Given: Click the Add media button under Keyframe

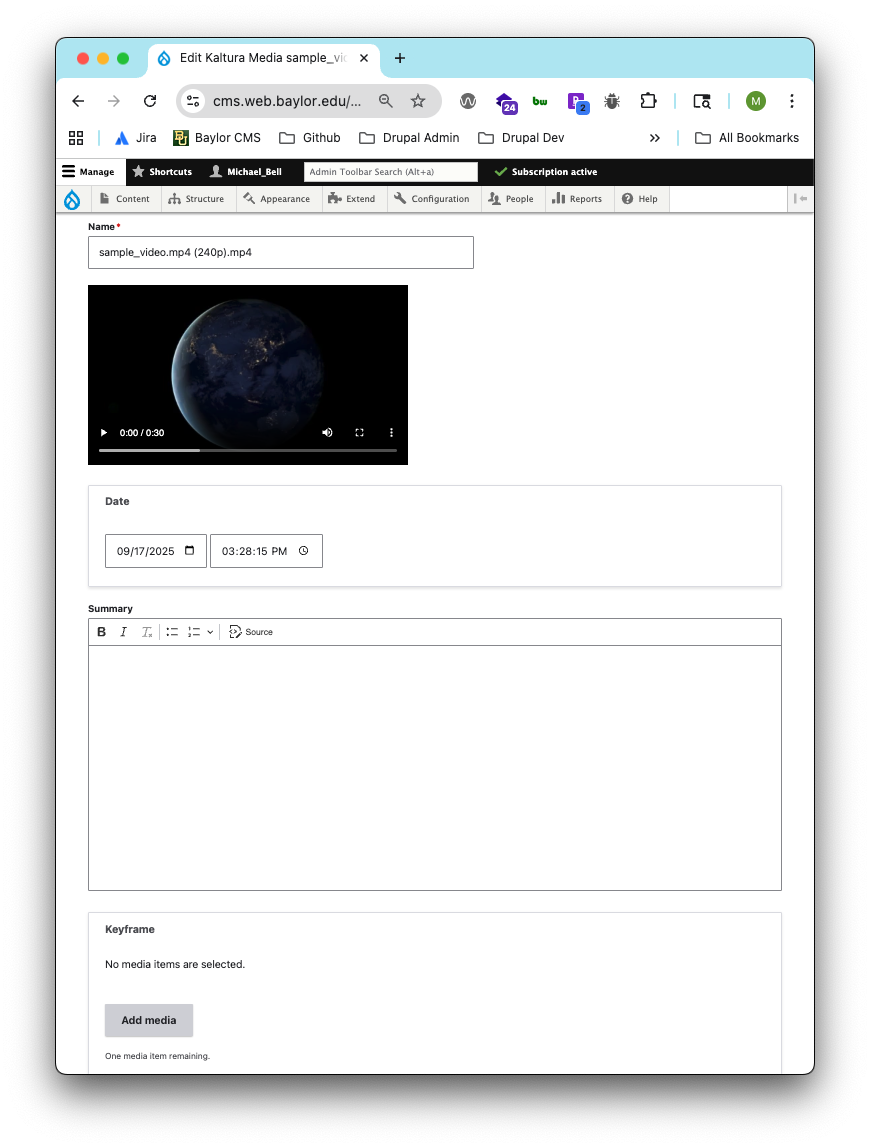Looking at the screenshot, I should pyautogui.click(x=149, y=1020).
